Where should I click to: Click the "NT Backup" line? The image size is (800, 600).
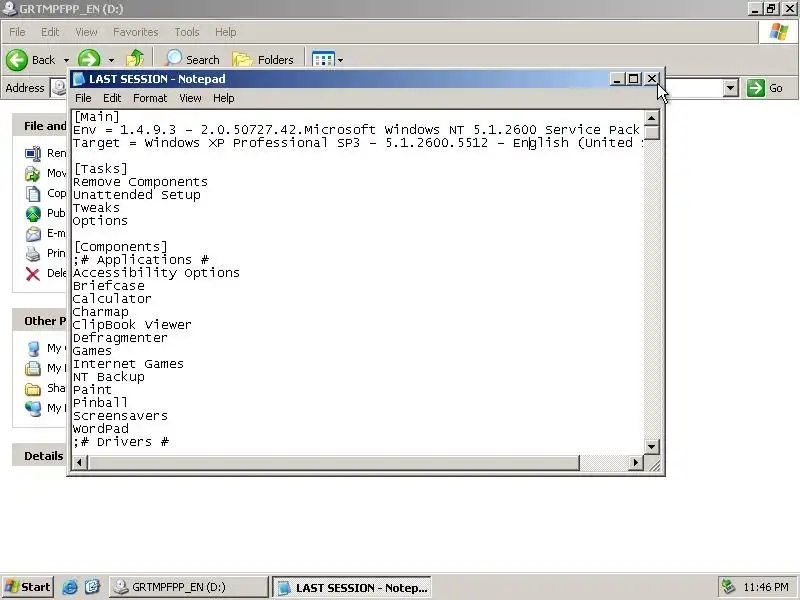pyautogui.click(x=109, y=377)
